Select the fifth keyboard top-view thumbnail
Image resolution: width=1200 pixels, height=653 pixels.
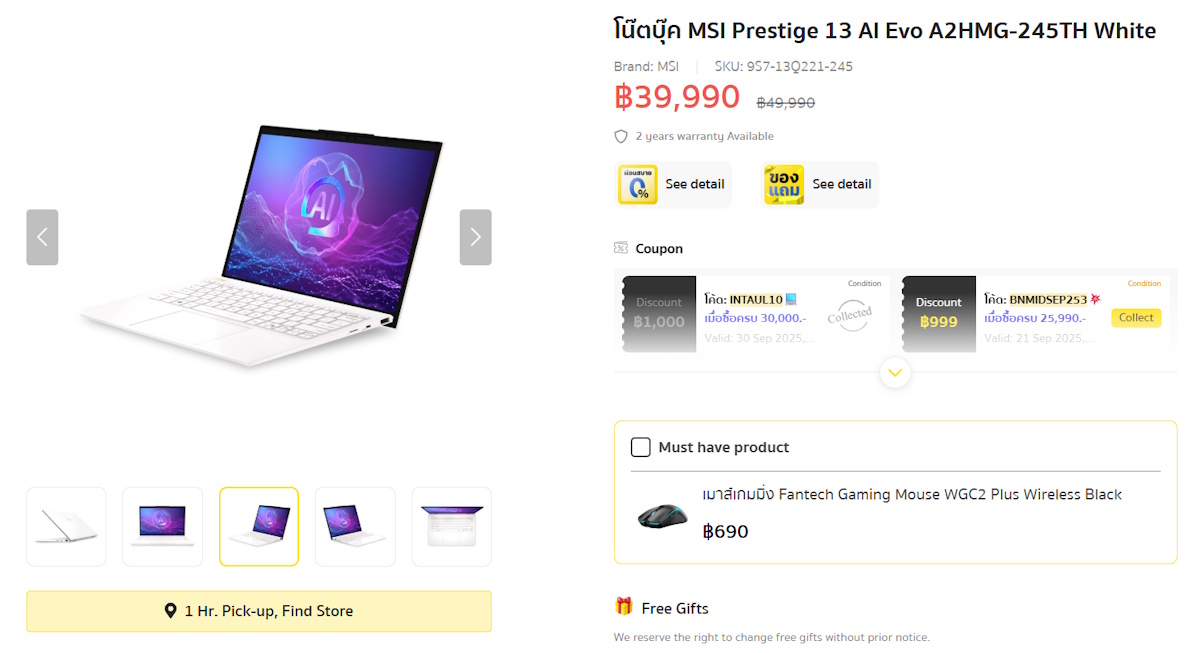(x=451, y=526)
